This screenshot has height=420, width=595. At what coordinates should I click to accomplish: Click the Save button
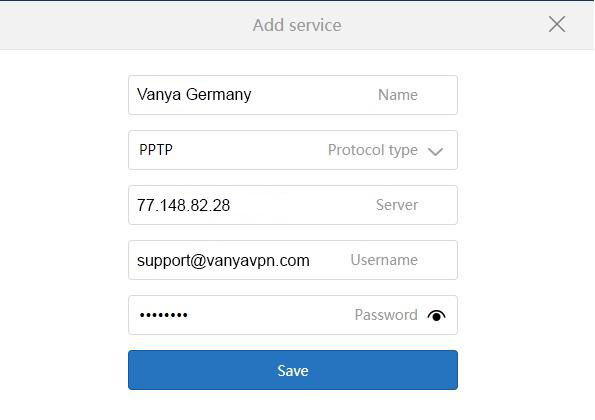pyautogui.click(x=293, y=370)
